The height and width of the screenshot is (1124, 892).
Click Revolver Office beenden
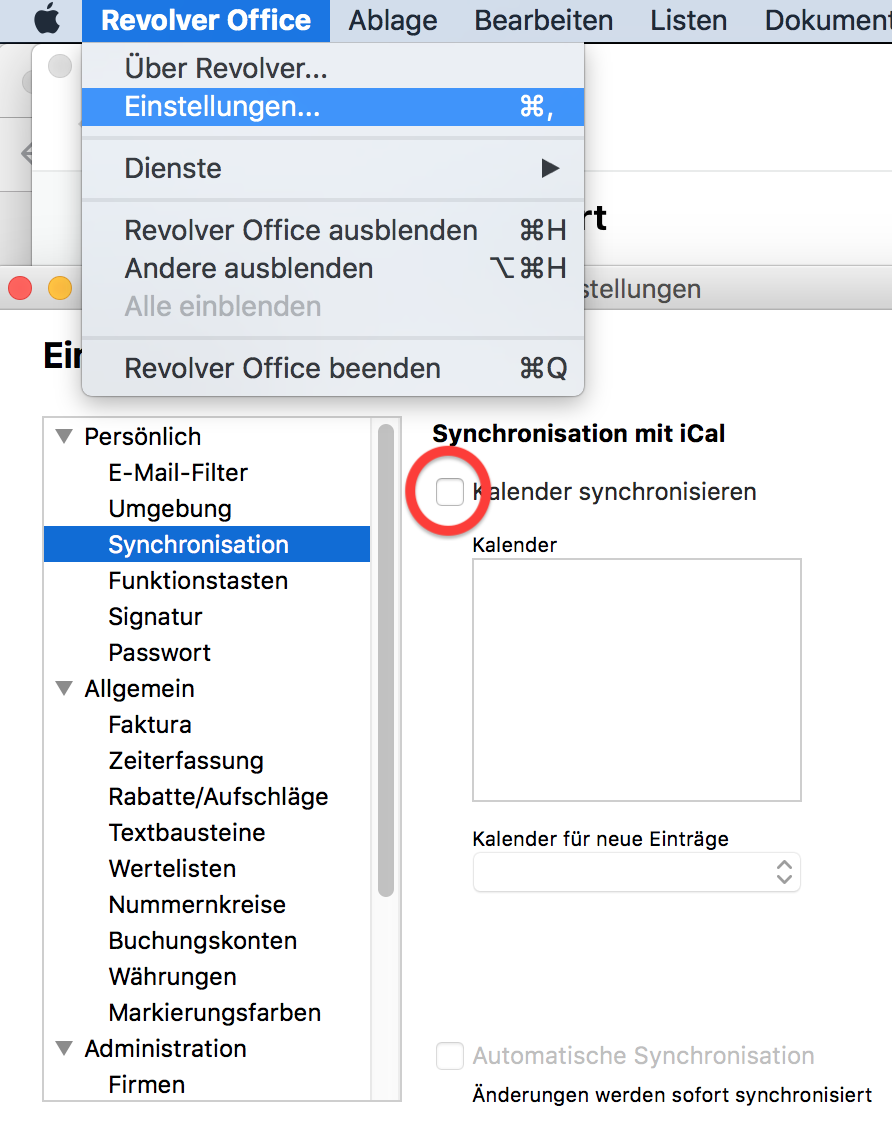point(282,368)
